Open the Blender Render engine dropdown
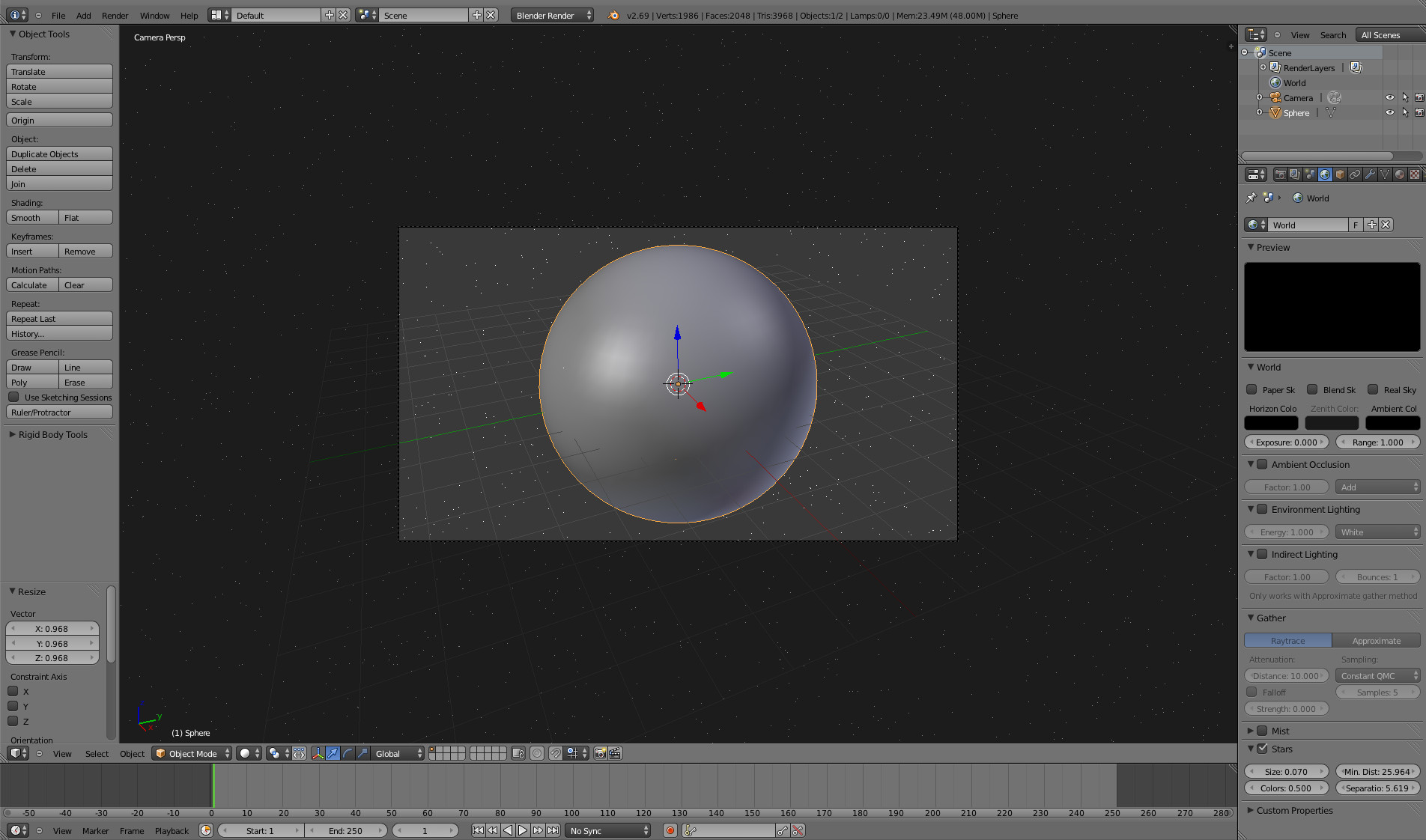 [553, 15]
